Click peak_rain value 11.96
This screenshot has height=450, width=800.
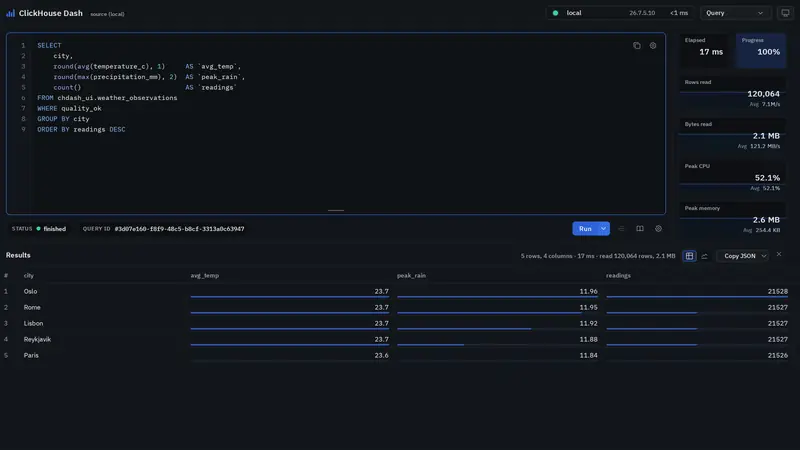[x=588, y=291]
